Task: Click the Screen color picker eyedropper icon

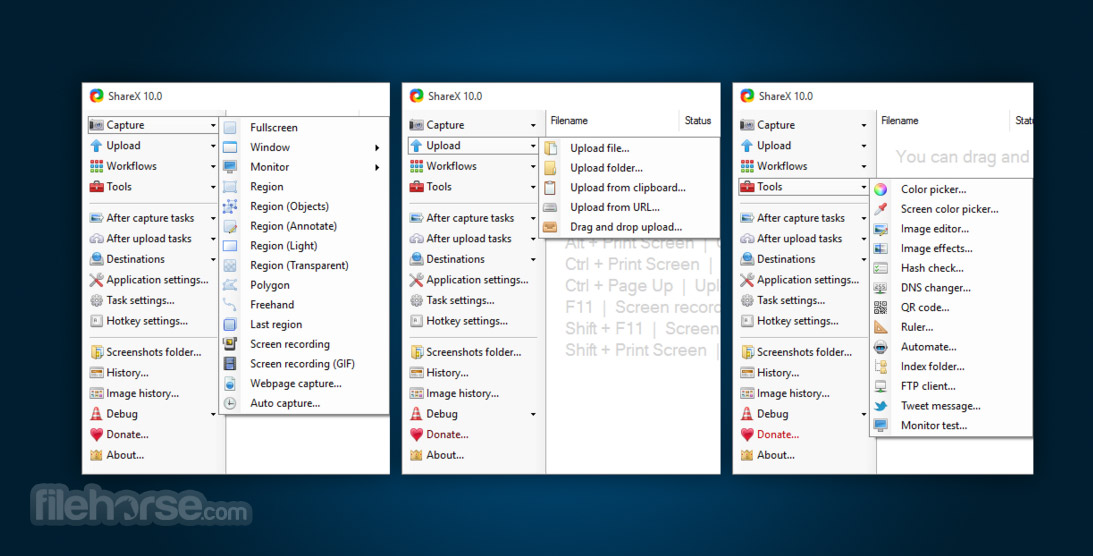Action: pyautogui.click(x=881, y=209)
